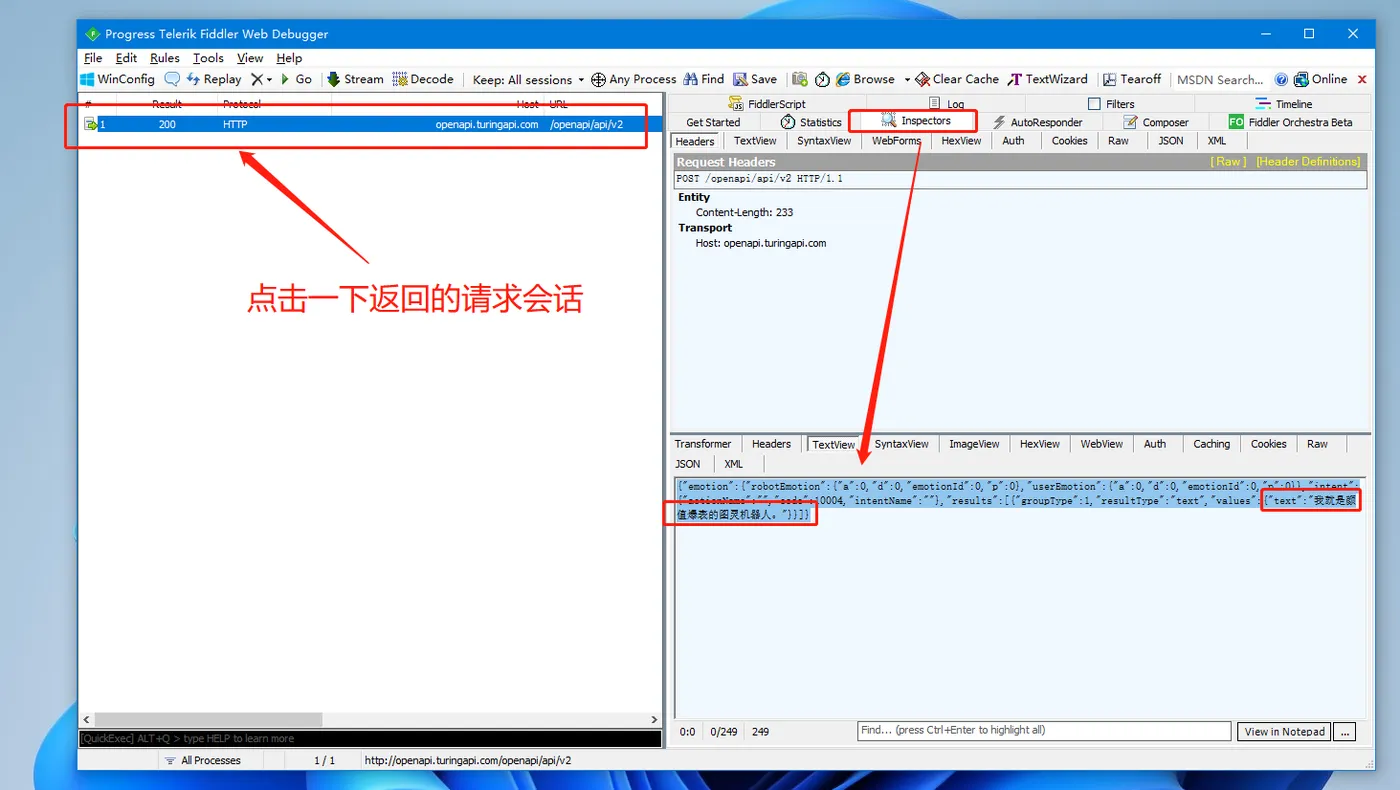Viewport: 1400px width, 790px height.
Task: Click Host: openapi.turingapi.com header line
Action: pyautogui.click(x=761, y=243)
